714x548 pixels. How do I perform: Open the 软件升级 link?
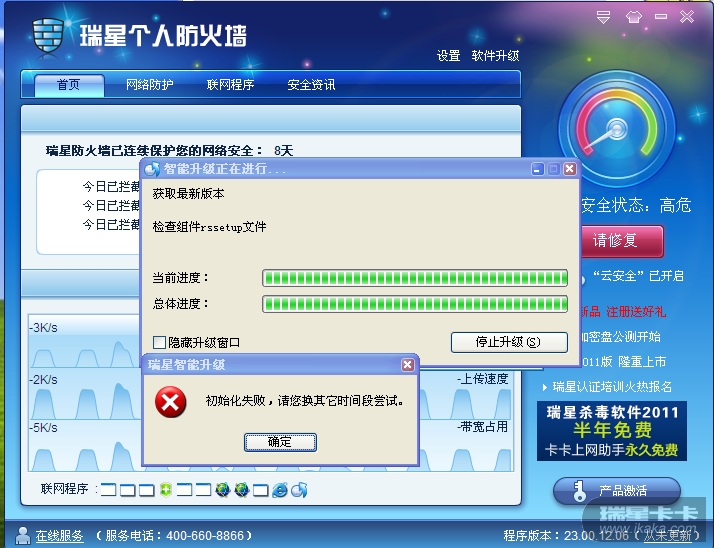coord(495,56)
